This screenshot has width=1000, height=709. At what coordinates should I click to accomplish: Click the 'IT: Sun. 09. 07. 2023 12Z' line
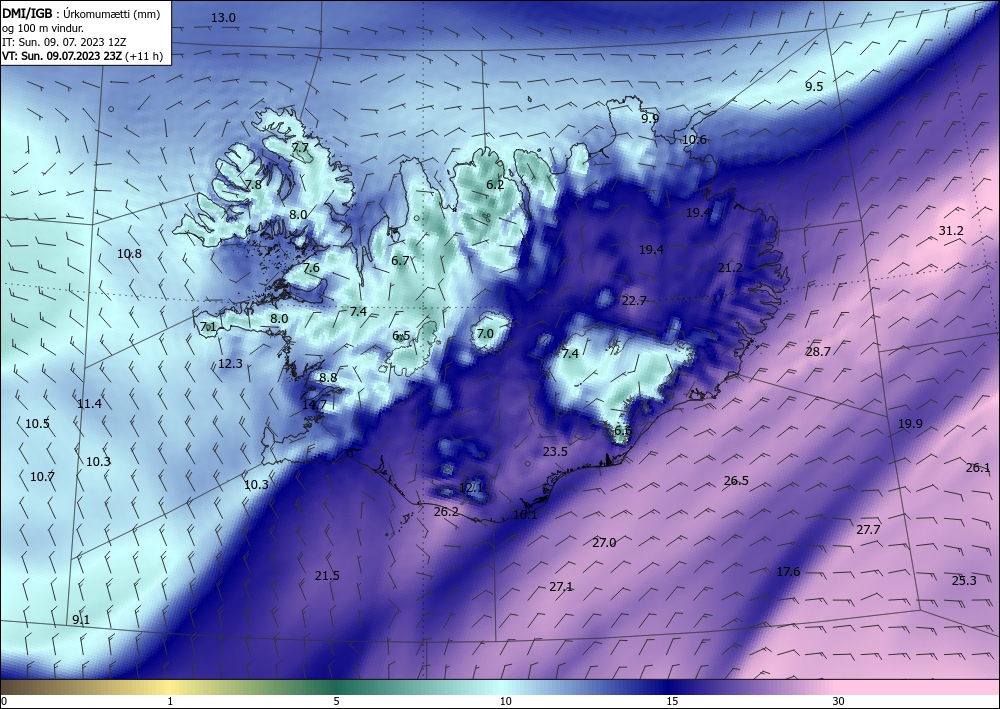click(x=64, y=42)
